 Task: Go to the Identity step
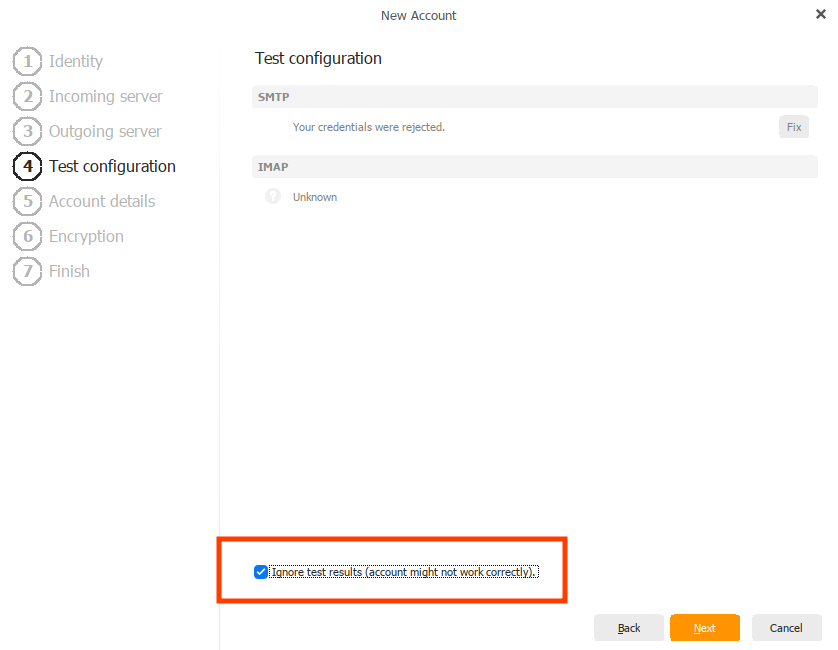pyautogui.click(x=76, y=61)
